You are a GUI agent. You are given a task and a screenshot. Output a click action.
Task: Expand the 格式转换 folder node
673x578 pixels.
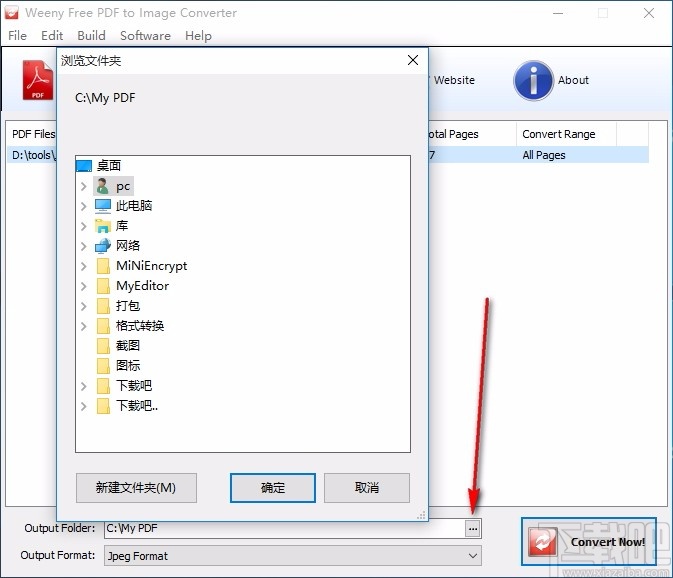click(84, 326)
